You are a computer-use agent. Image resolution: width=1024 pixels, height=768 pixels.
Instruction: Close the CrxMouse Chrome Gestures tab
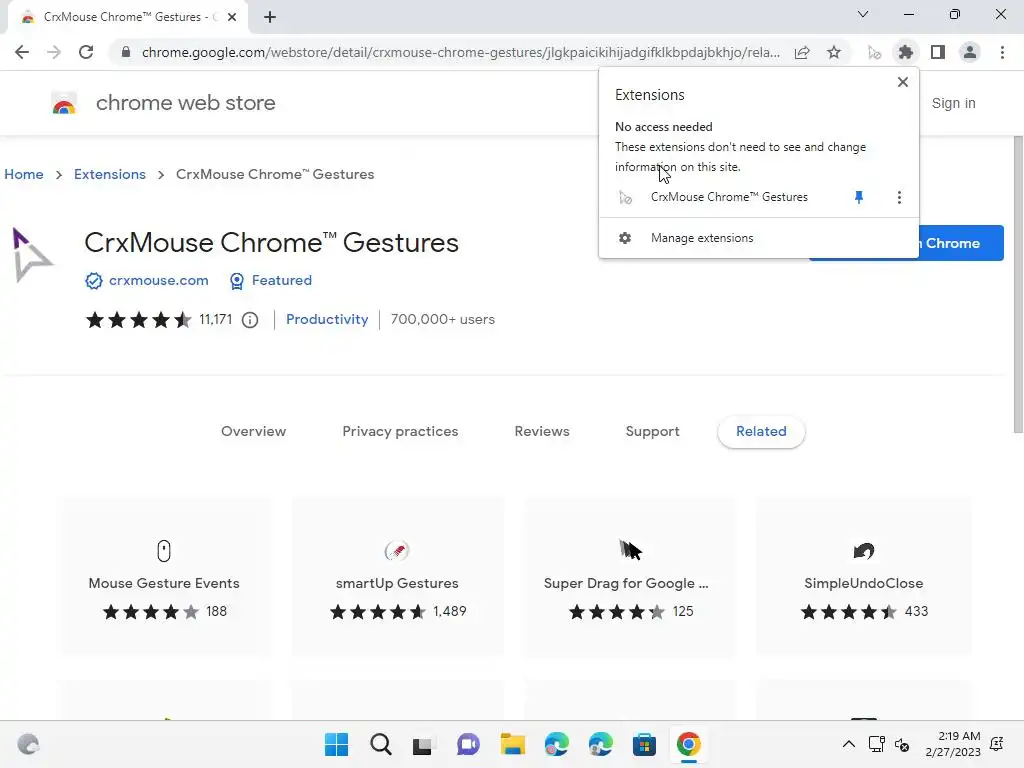coord(232,17)
